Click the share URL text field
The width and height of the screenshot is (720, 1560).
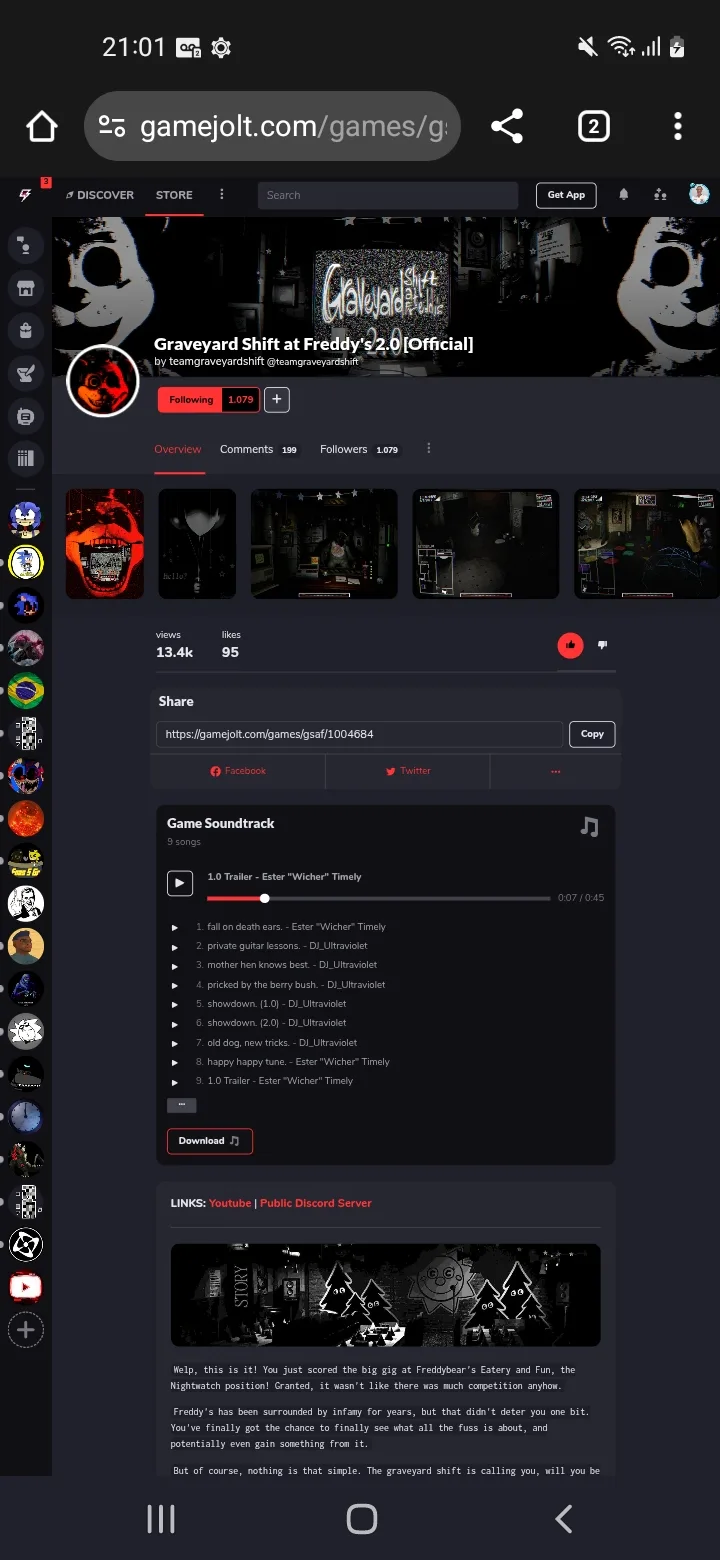pos(360,734)
